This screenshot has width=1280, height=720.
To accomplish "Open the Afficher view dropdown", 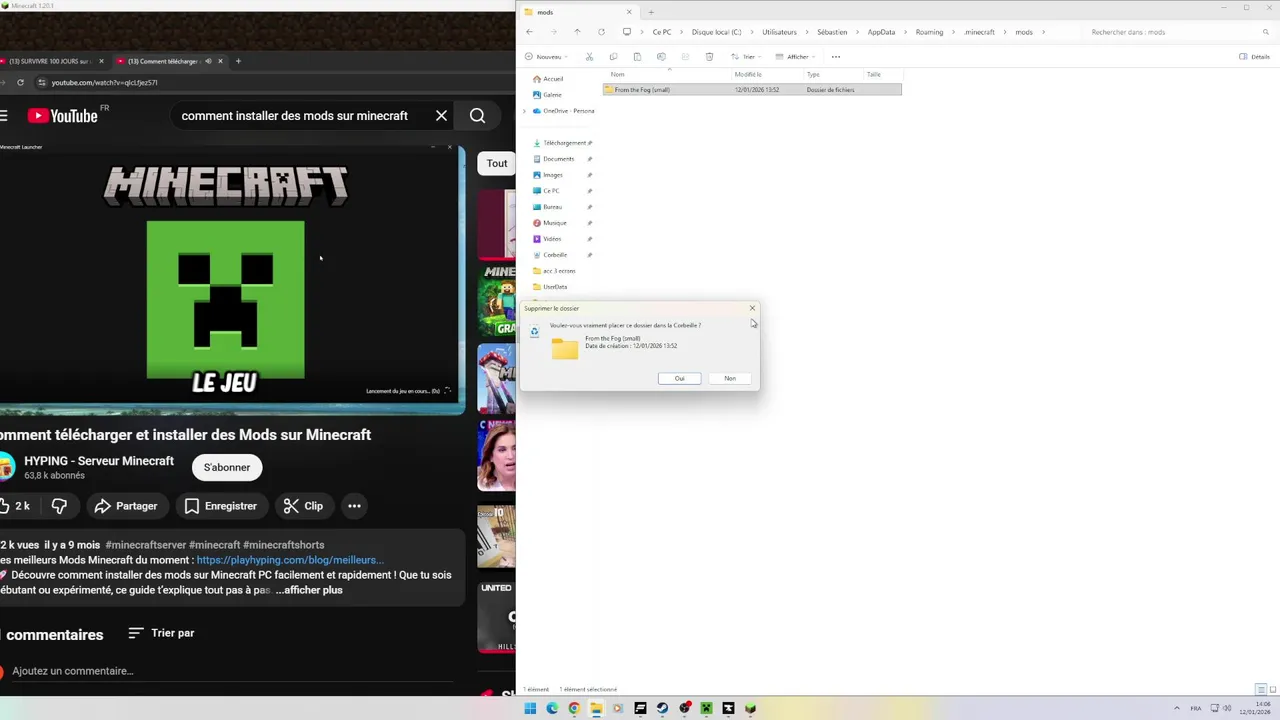I will coord(795,57).
